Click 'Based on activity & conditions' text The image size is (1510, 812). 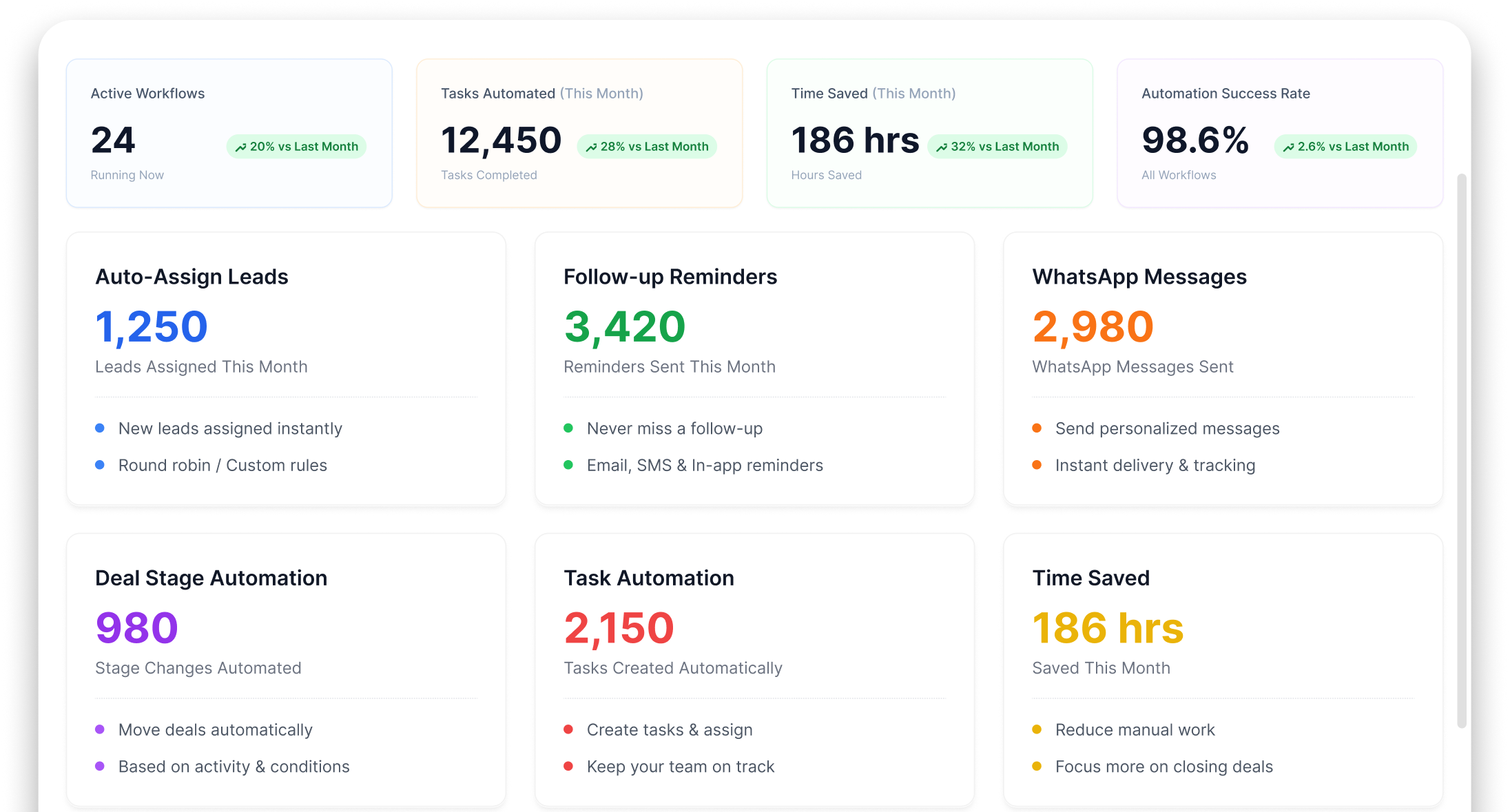click(x=234, y=767)
